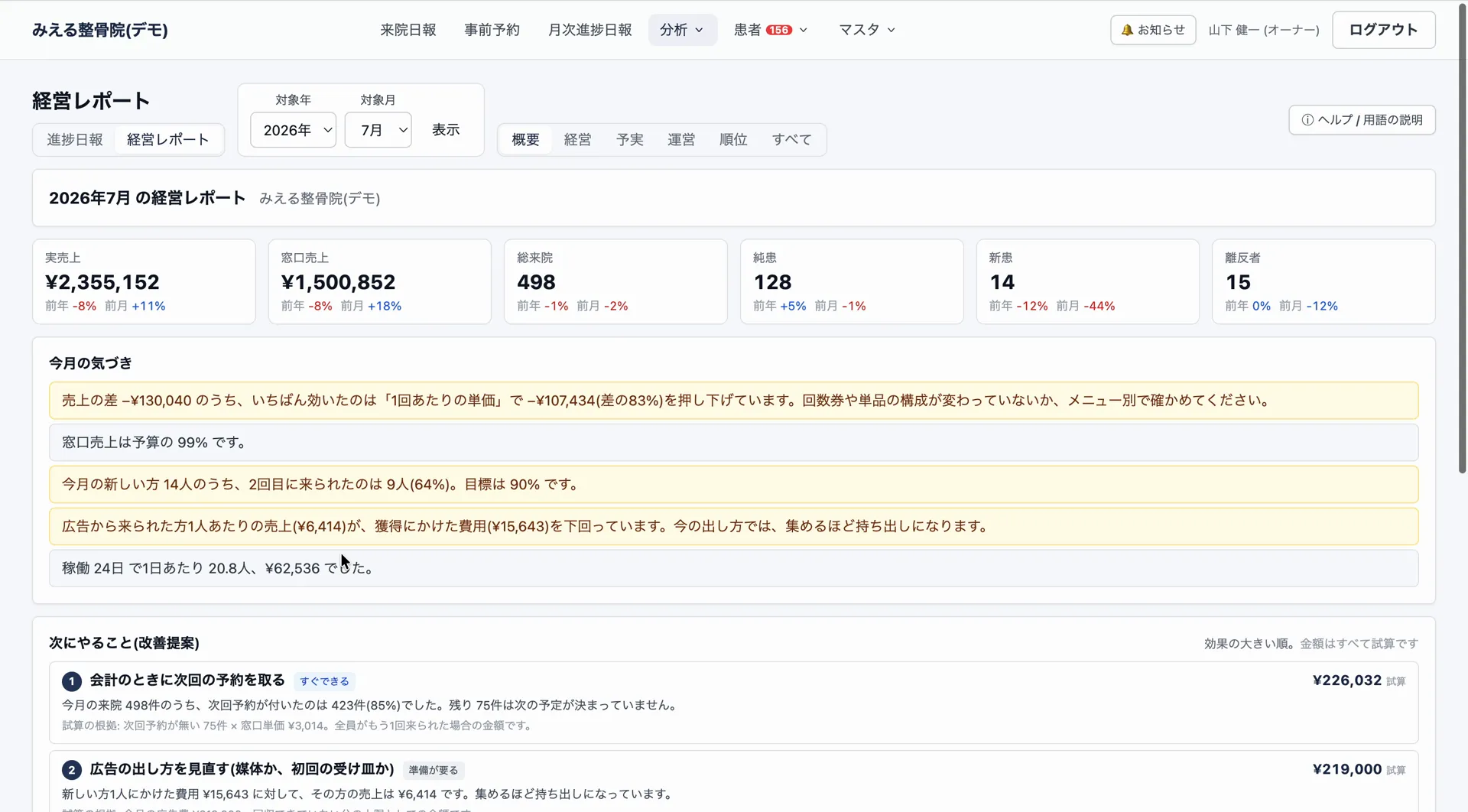Click the 表示 button
1468x812 pixels.
coord(446,130)
